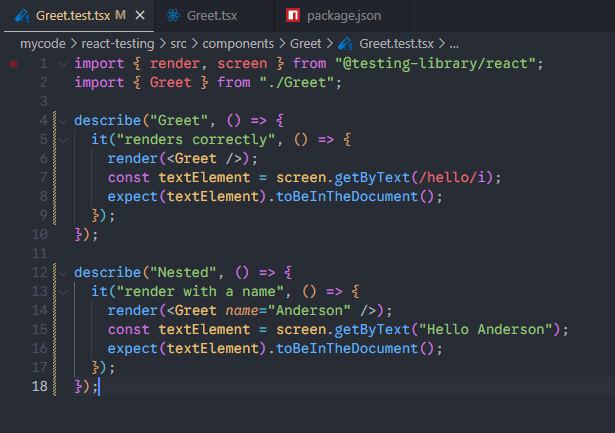This screenshot has height=433, width=615.
Task: Click line number 11 in gutter
Action: point(40,253)
